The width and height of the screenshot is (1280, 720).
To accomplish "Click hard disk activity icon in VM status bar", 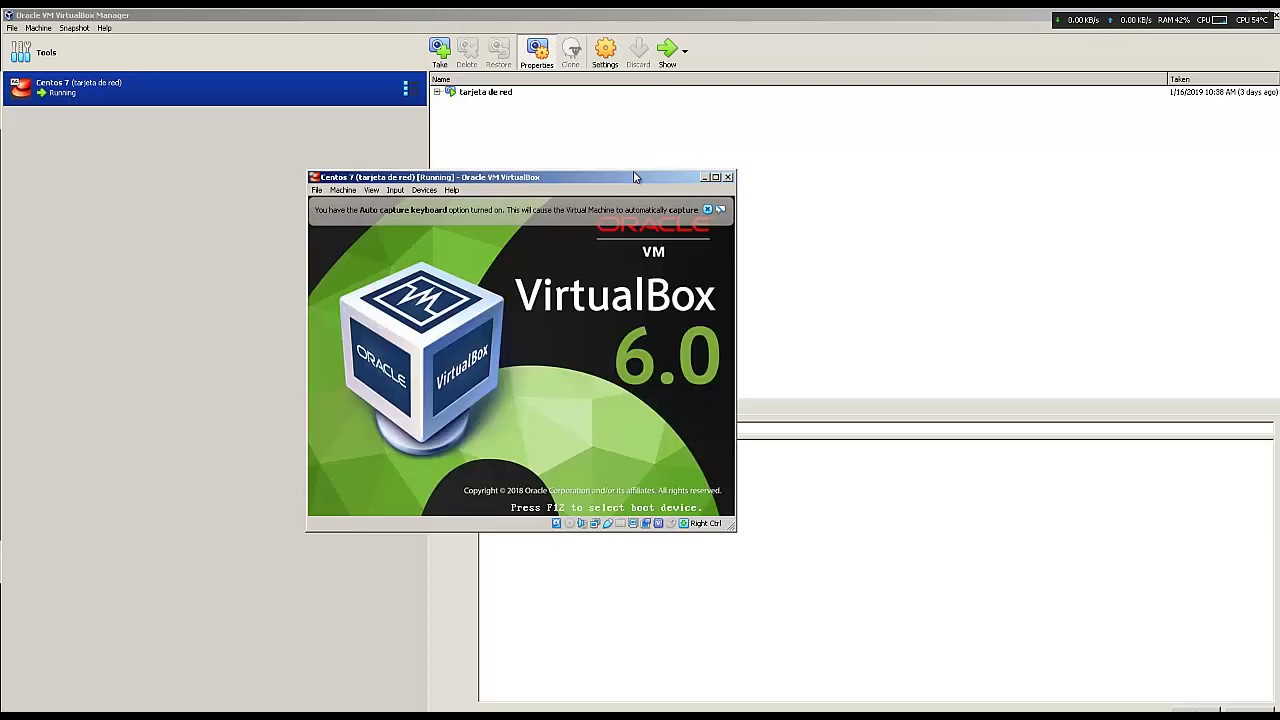I will pyautogui.click(x=556, y=523).
